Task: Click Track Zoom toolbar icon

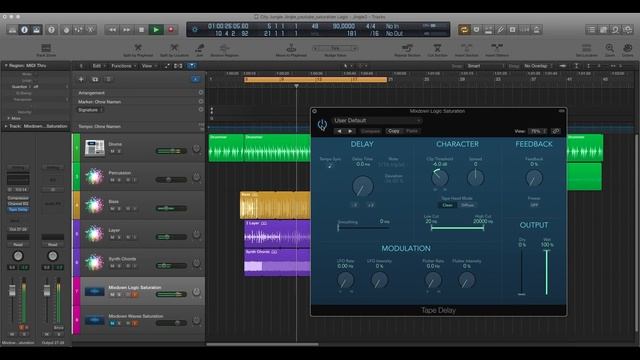Action: pos(46,50)
